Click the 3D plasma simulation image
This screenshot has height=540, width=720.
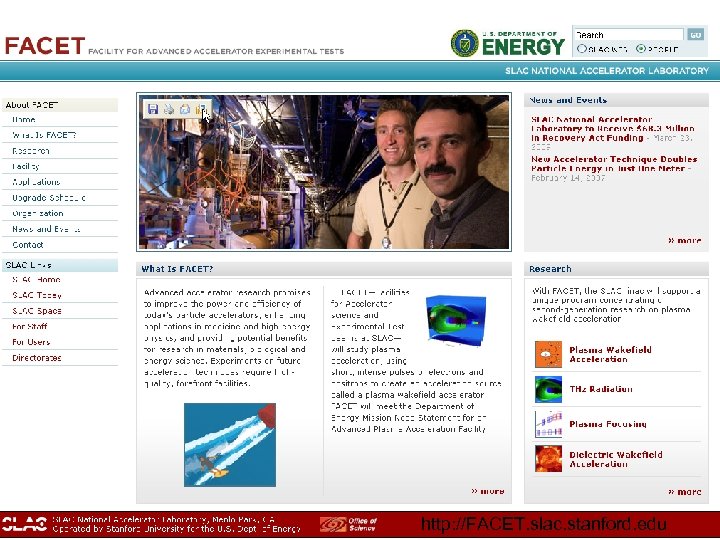coord(456,320)
